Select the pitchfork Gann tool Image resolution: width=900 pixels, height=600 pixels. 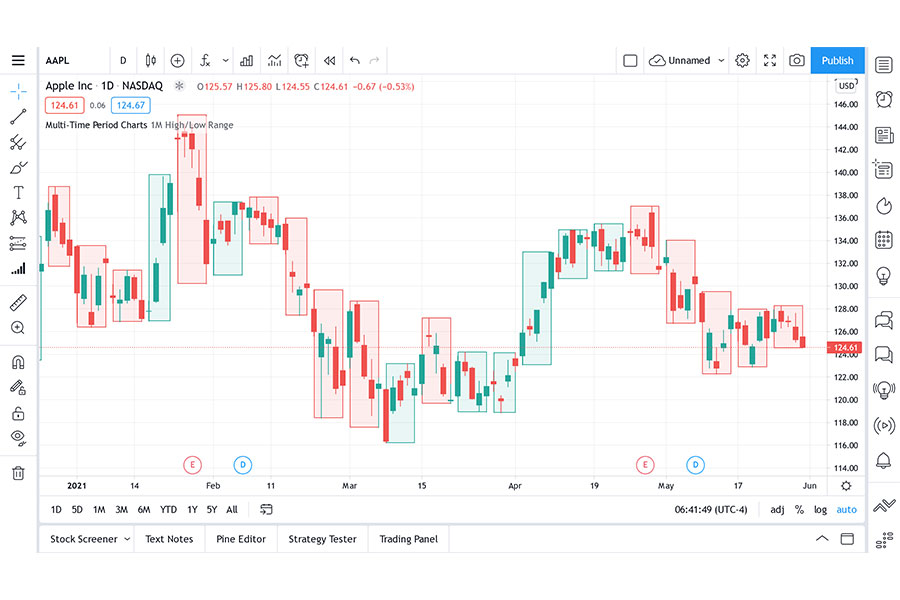tap(18, 142)
